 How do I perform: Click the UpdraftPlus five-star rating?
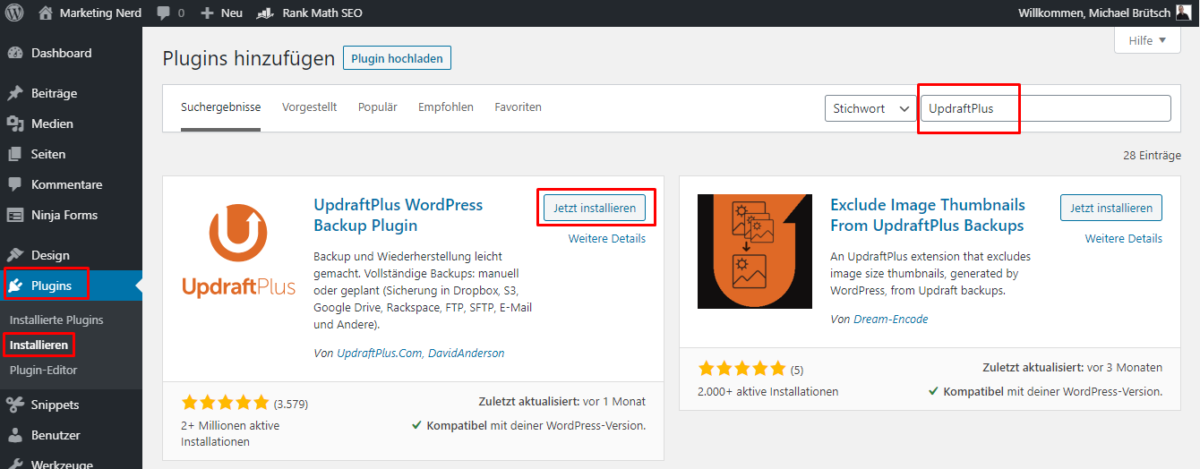point(225,404)
